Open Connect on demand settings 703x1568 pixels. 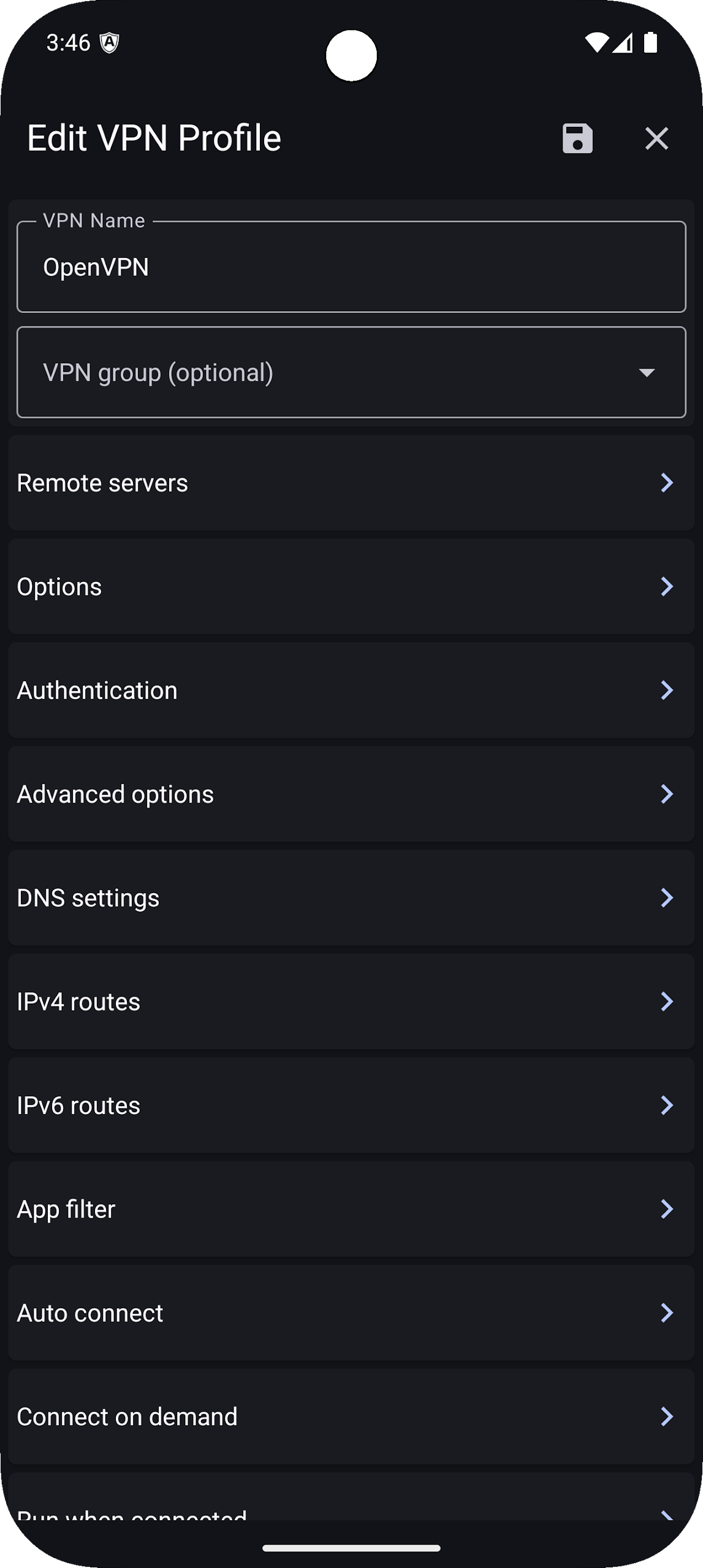(351, 1417)
